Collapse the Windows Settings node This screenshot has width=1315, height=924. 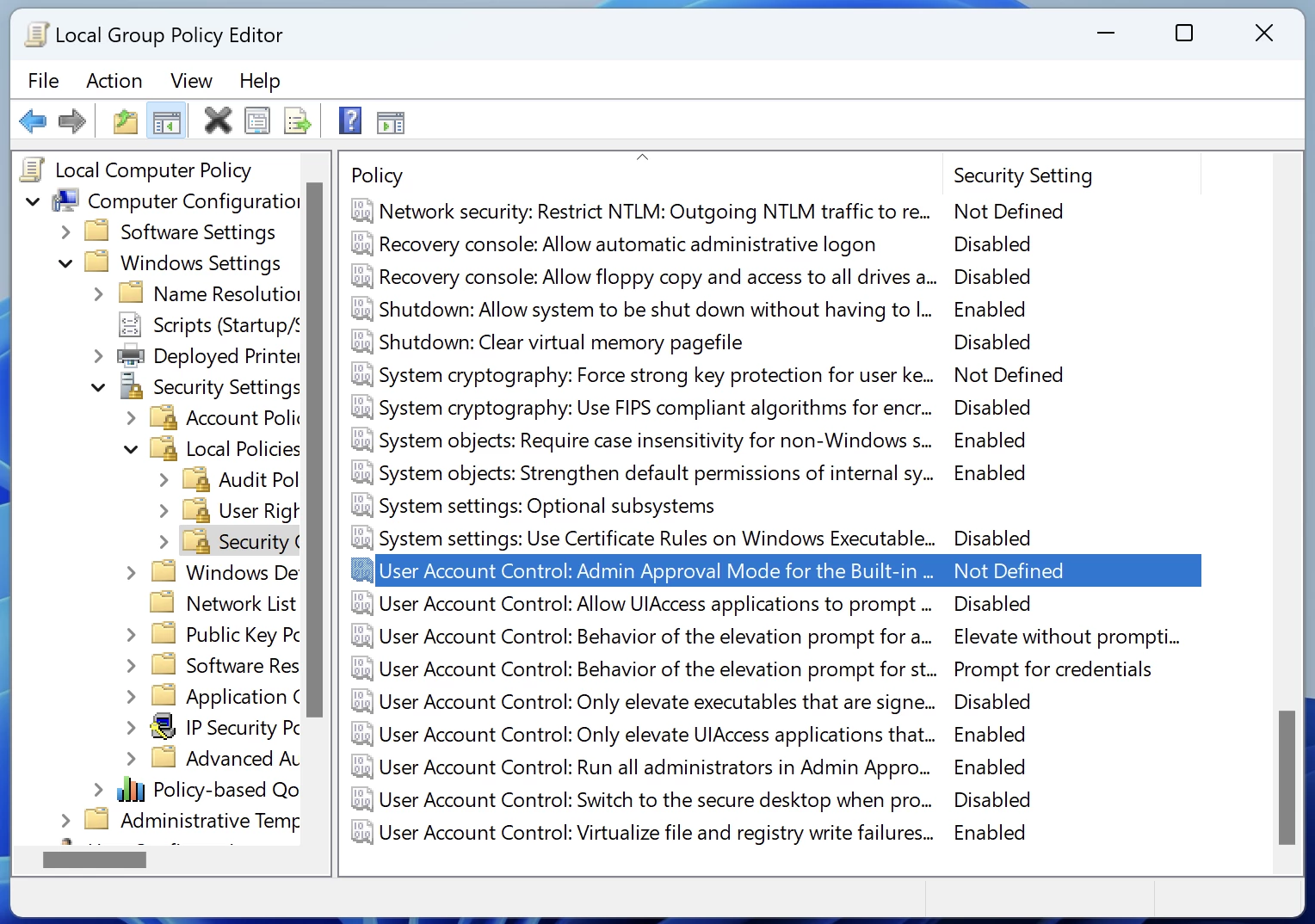click(65, 262)
